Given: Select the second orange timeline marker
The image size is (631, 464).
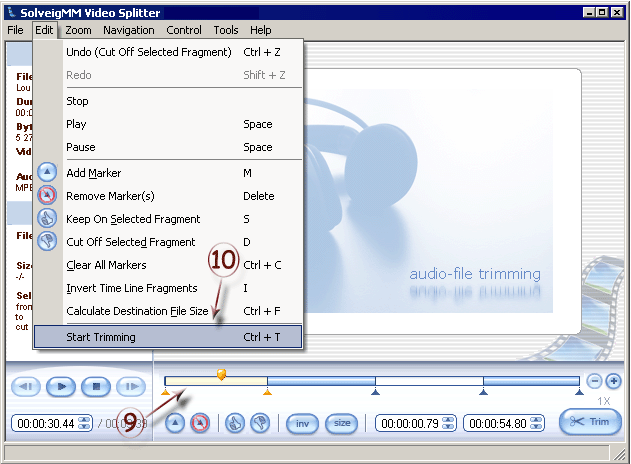Looking at the screenshot, I should pos(267,391).
